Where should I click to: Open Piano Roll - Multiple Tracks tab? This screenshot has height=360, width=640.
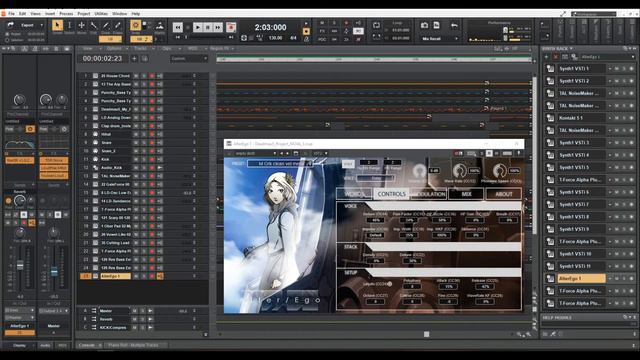tap(133, 345)
